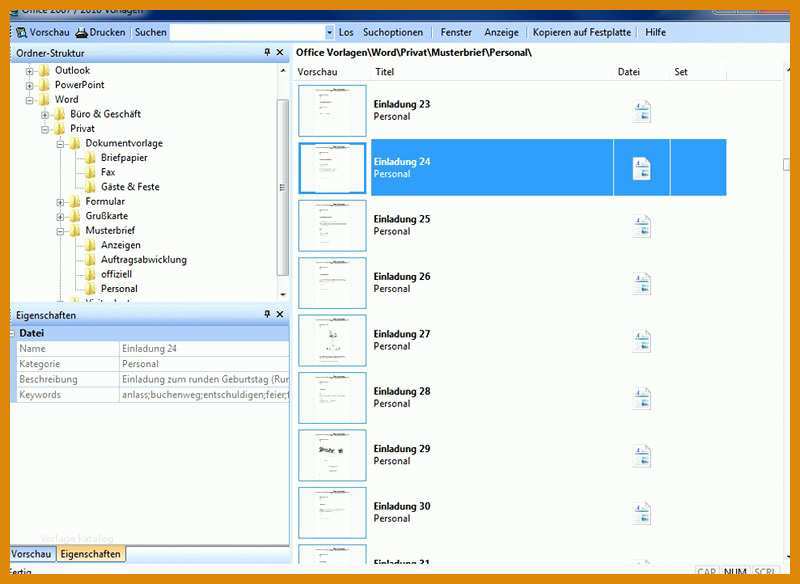This screenshot has width=800, height=584.
Task: Select the Outlook folder icon
Action: point(44,70)
